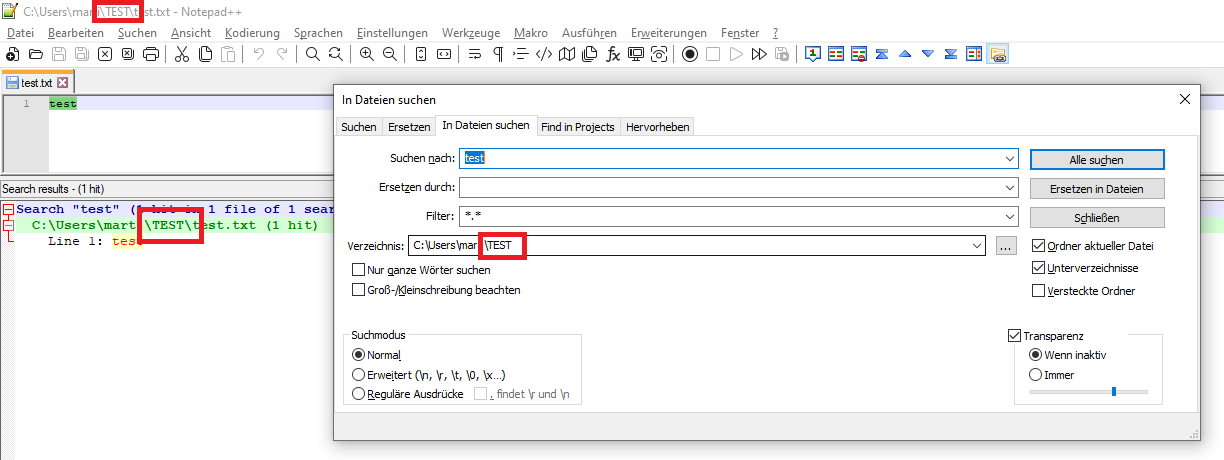
Task: Open the Erweiterungen menu
Action: point(668,33)
